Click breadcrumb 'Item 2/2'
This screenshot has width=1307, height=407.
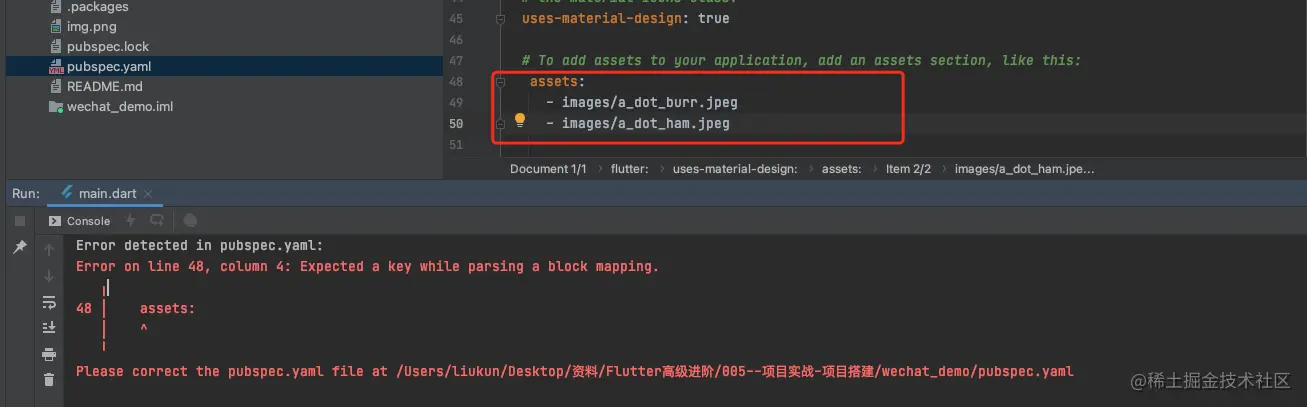coord(908,169)
